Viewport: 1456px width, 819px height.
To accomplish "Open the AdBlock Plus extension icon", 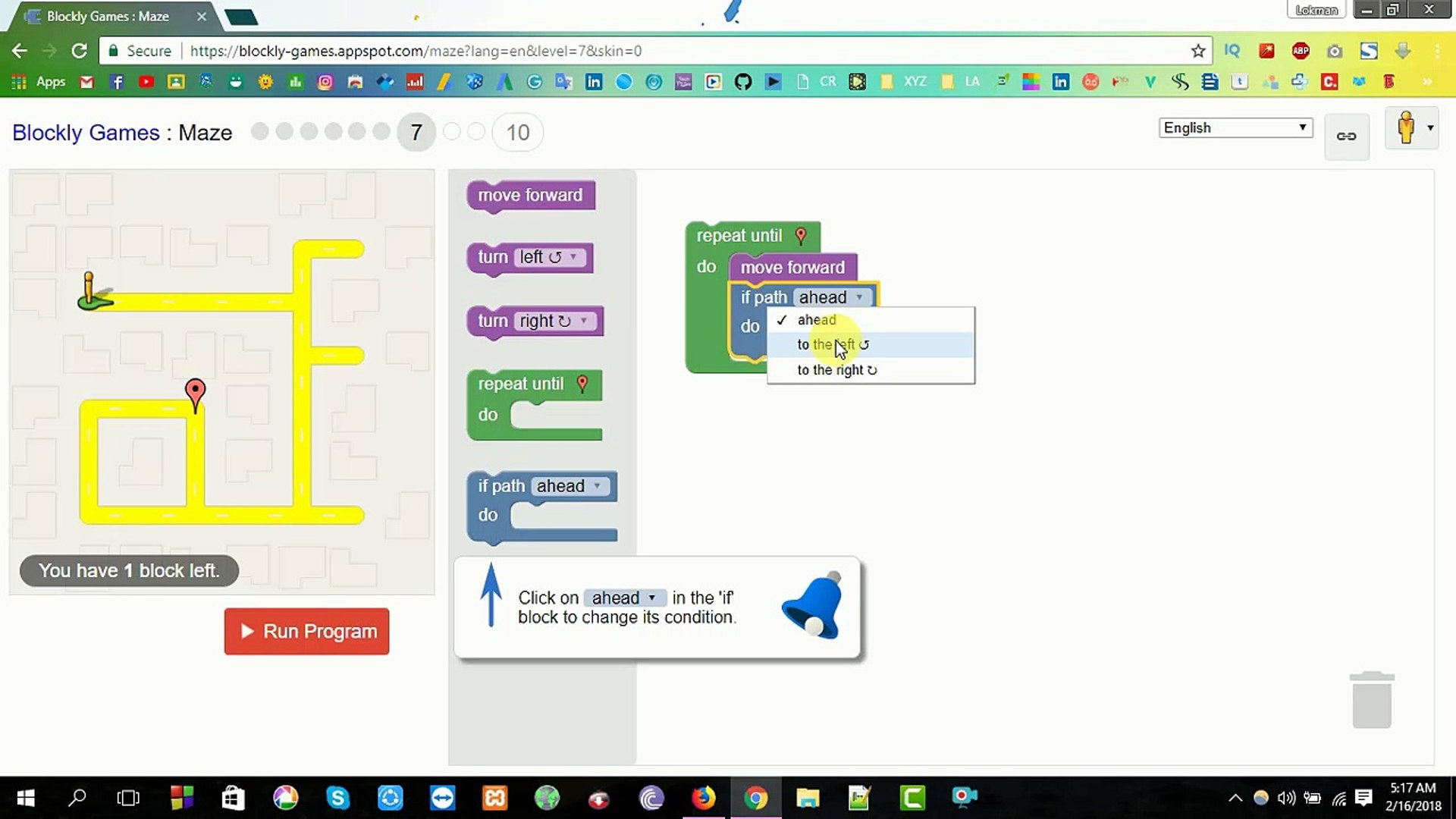I will 1301,51.
